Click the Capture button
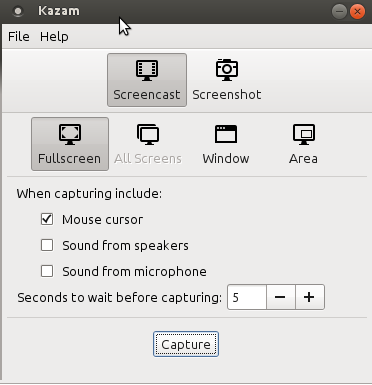Viewport: 372px width, 385px height. 186,344
